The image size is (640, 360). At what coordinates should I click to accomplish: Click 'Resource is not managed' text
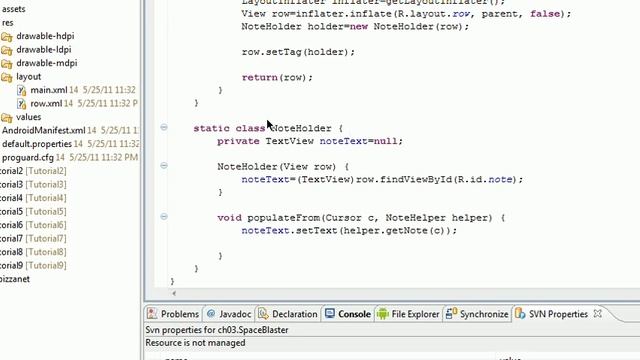click(195, 343)
